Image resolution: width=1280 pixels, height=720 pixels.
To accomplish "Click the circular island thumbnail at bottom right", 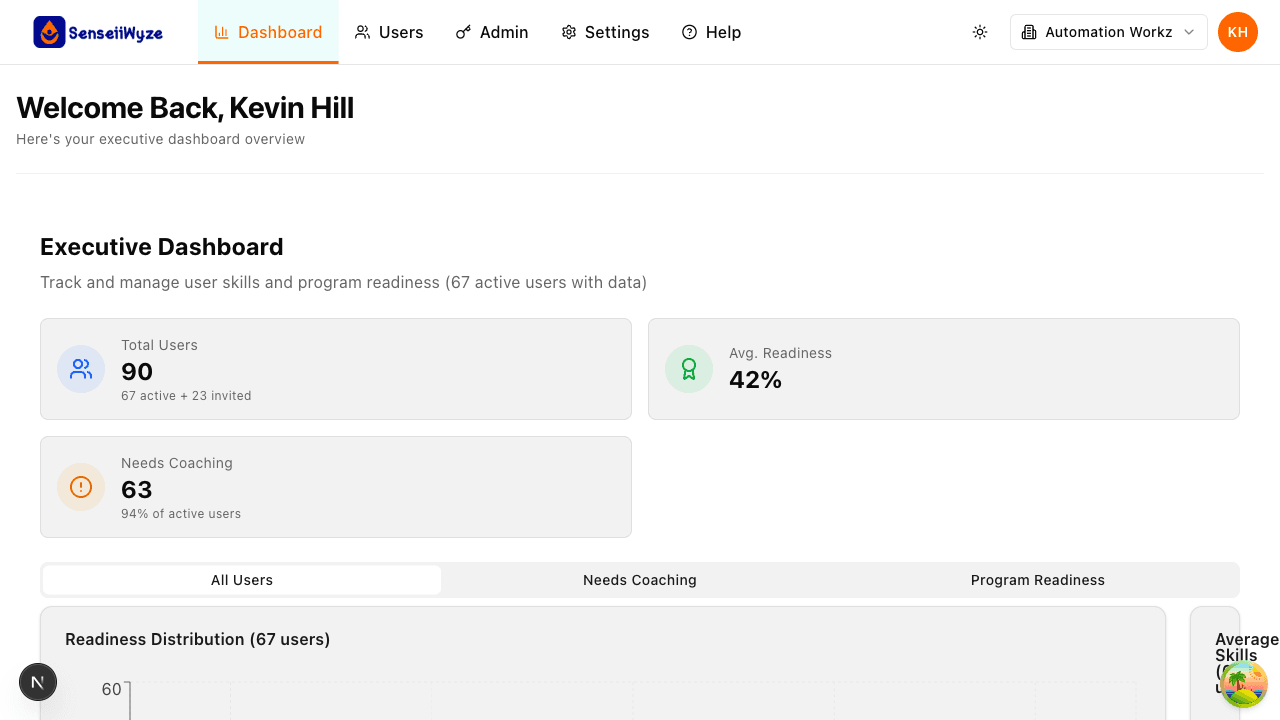I will [1243, 684].
